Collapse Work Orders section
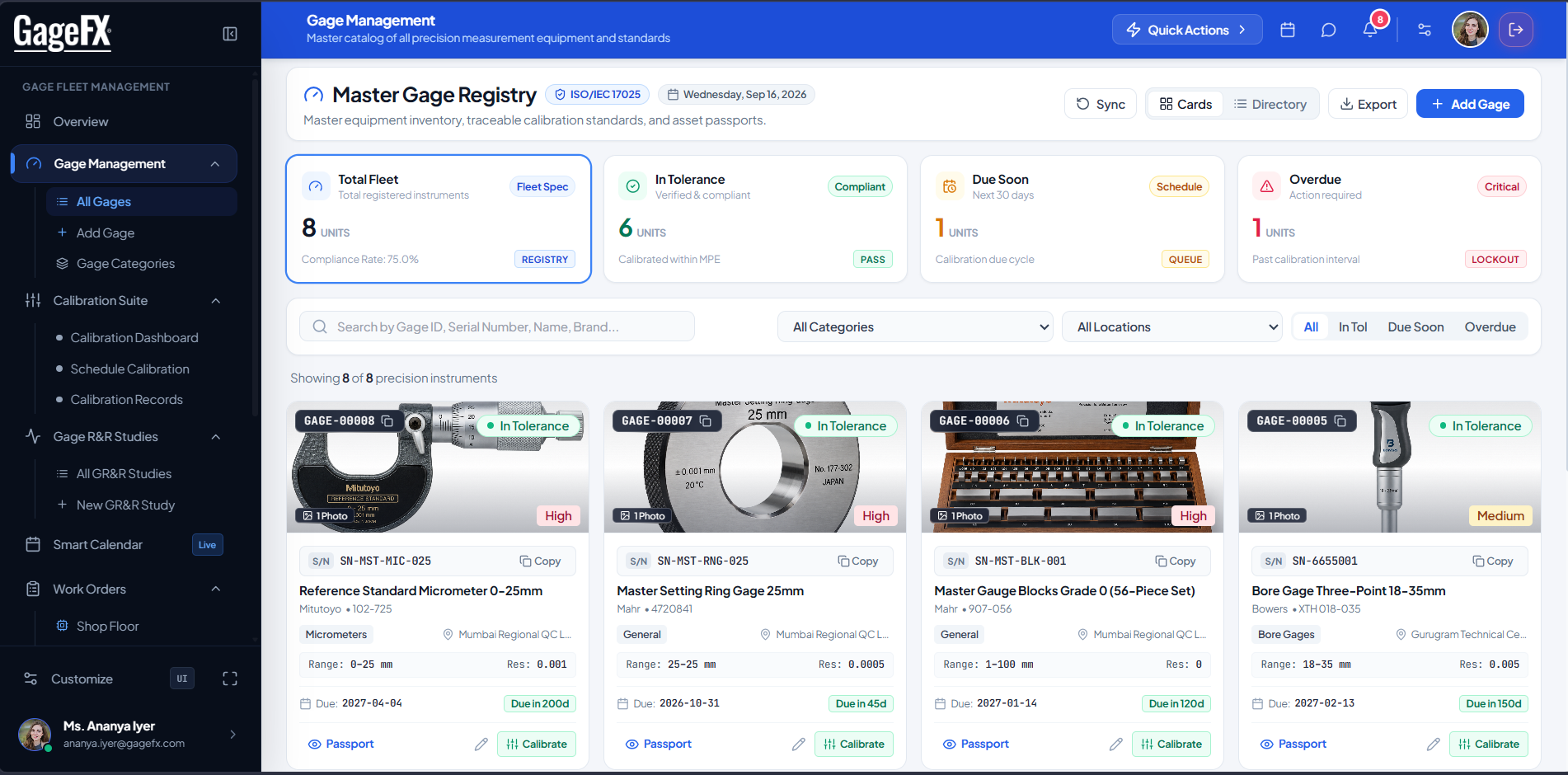The image size is (1568, 775). 216,589
